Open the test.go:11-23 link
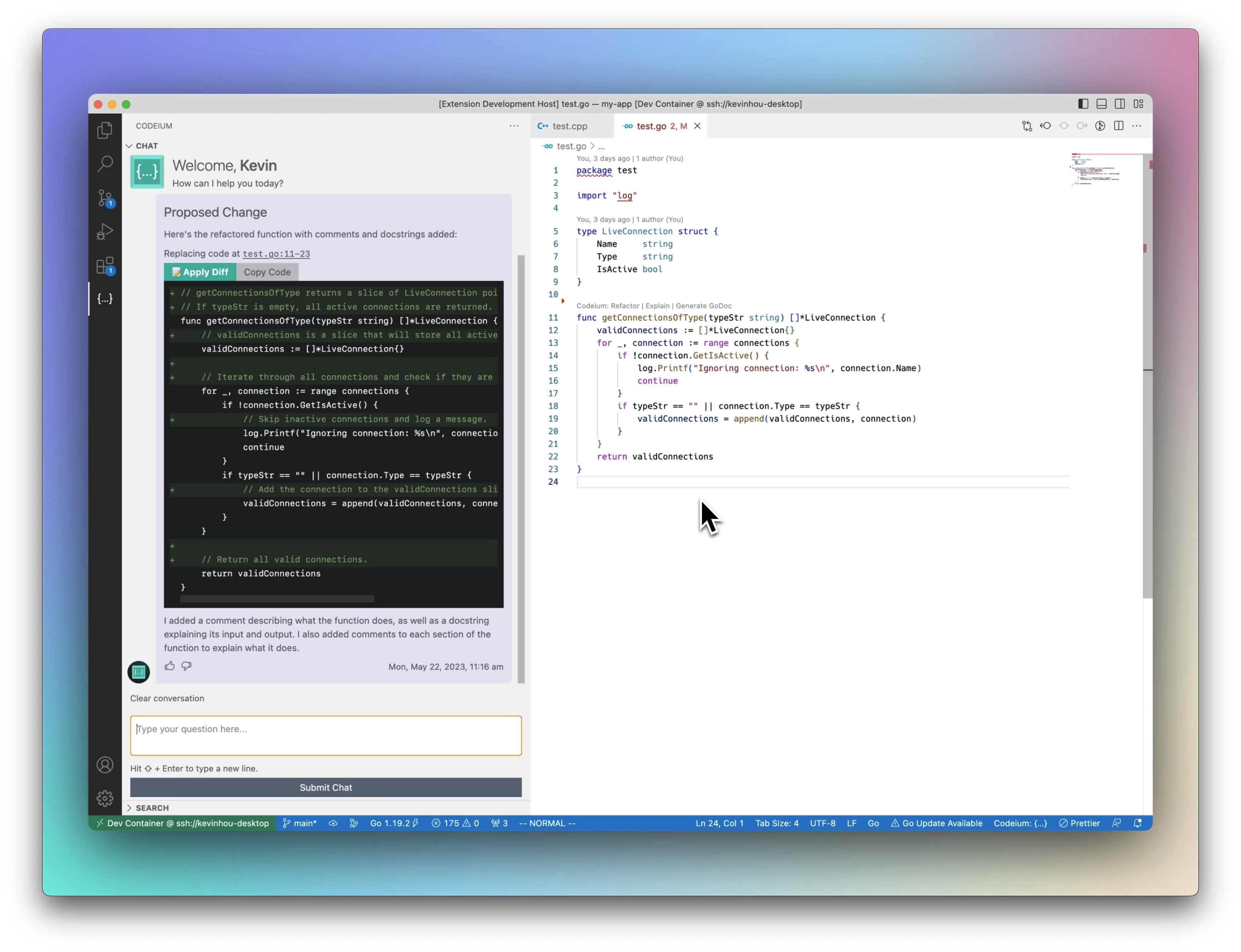The width and height of the screenshot is (1241, 952). pos(276,254)
